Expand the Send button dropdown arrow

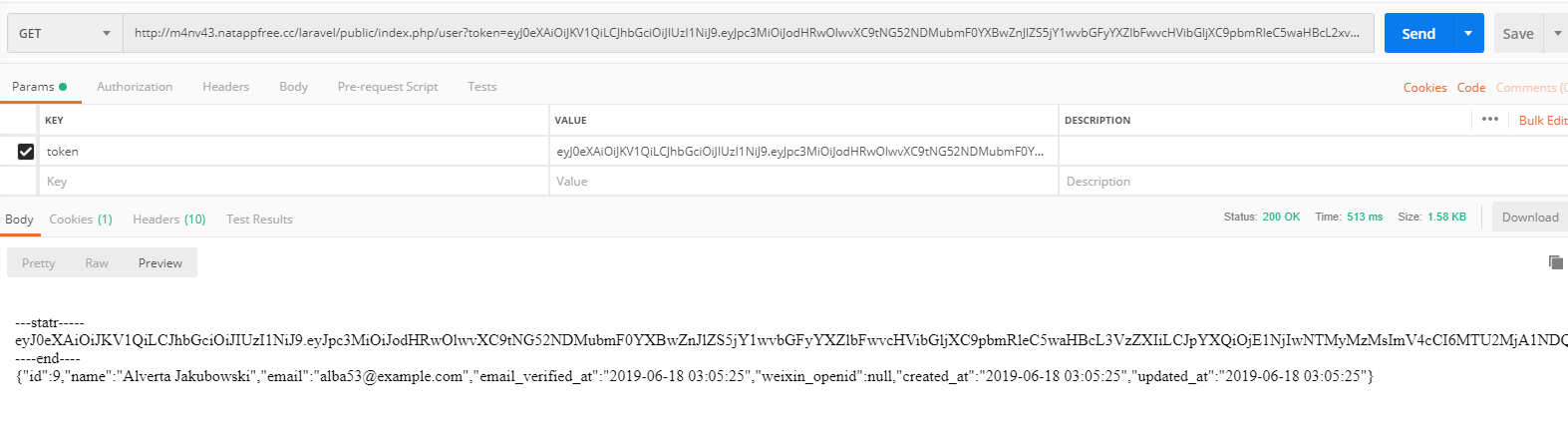coord(1468,33)
